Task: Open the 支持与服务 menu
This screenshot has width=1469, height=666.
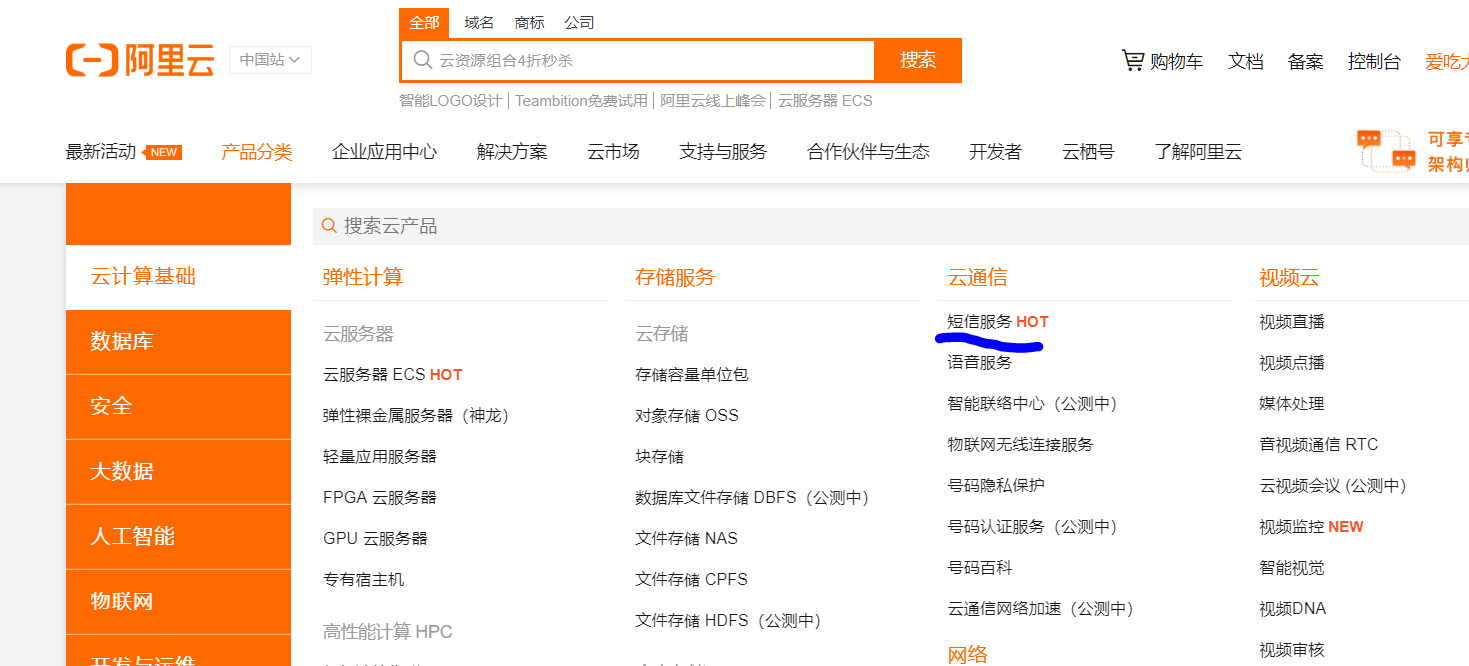Action: click(723, 152)
